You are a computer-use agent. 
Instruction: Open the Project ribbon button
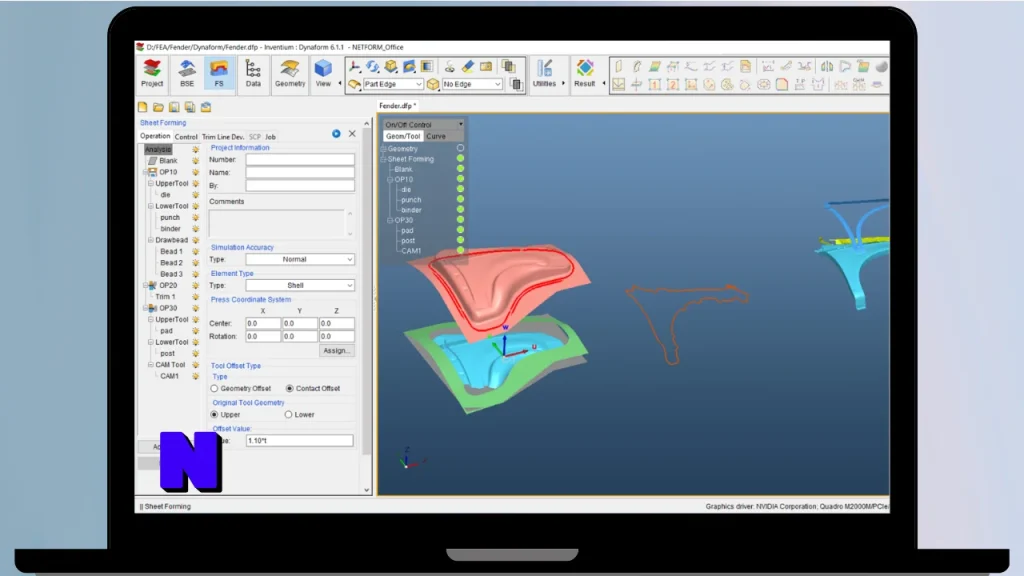pyautogui.click(x=152, y=72)
